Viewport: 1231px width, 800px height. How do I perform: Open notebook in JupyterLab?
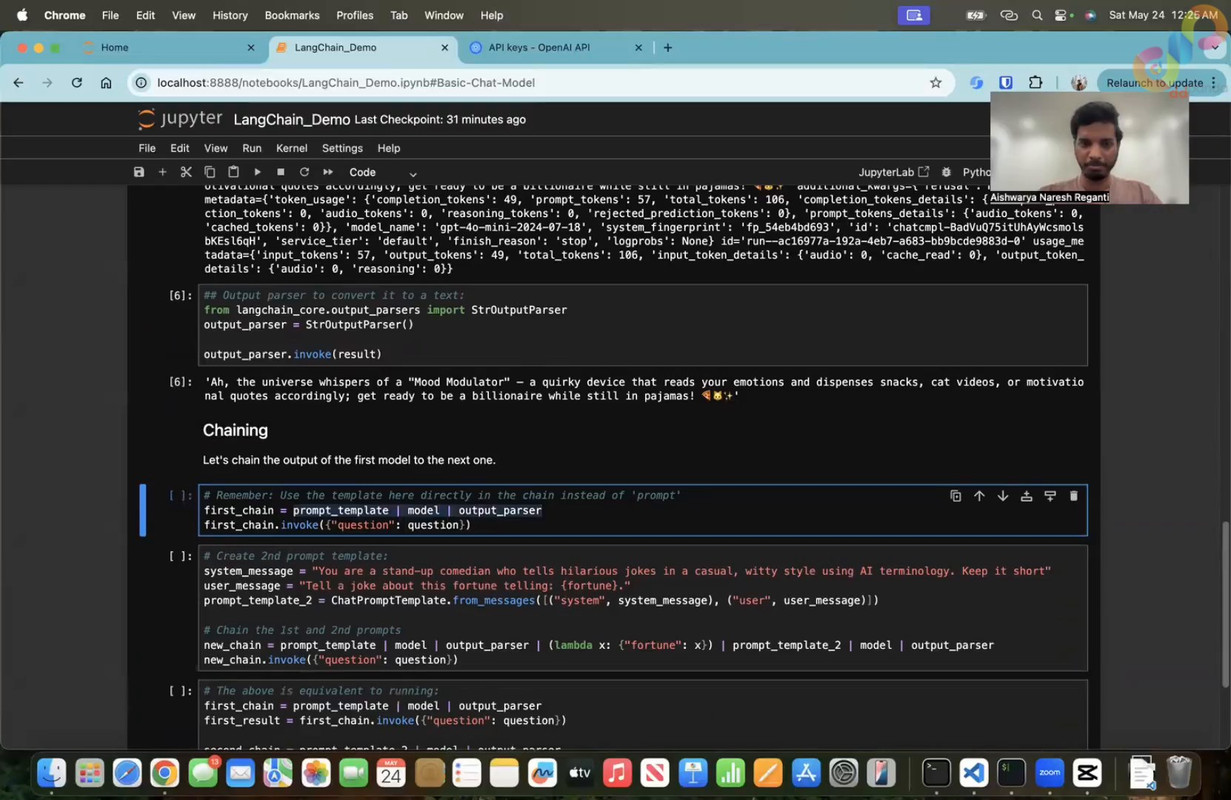(x=894, y=172)
